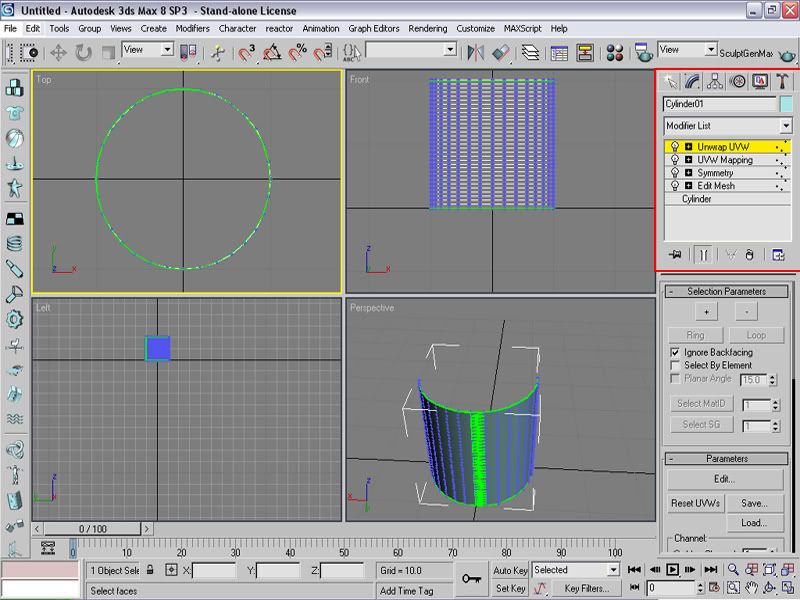The height and width of the screenshot is (600, 800).
Task: Open the Modifier List dropdown
Action: click(786, 126)
